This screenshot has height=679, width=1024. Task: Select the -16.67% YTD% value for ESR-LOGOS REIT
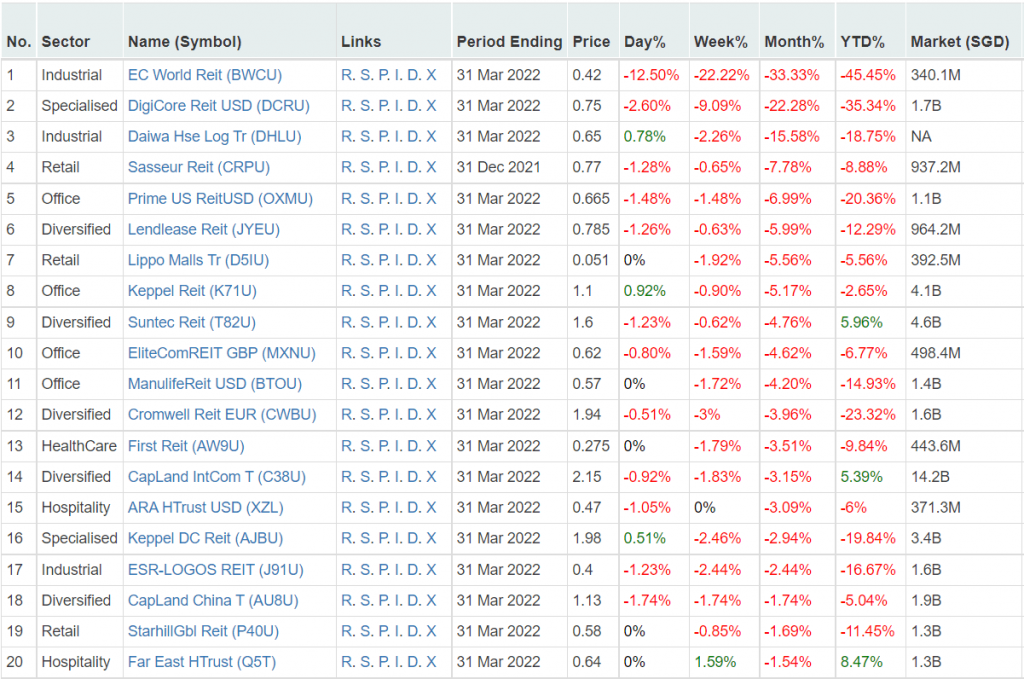click(x=867, y=569)
